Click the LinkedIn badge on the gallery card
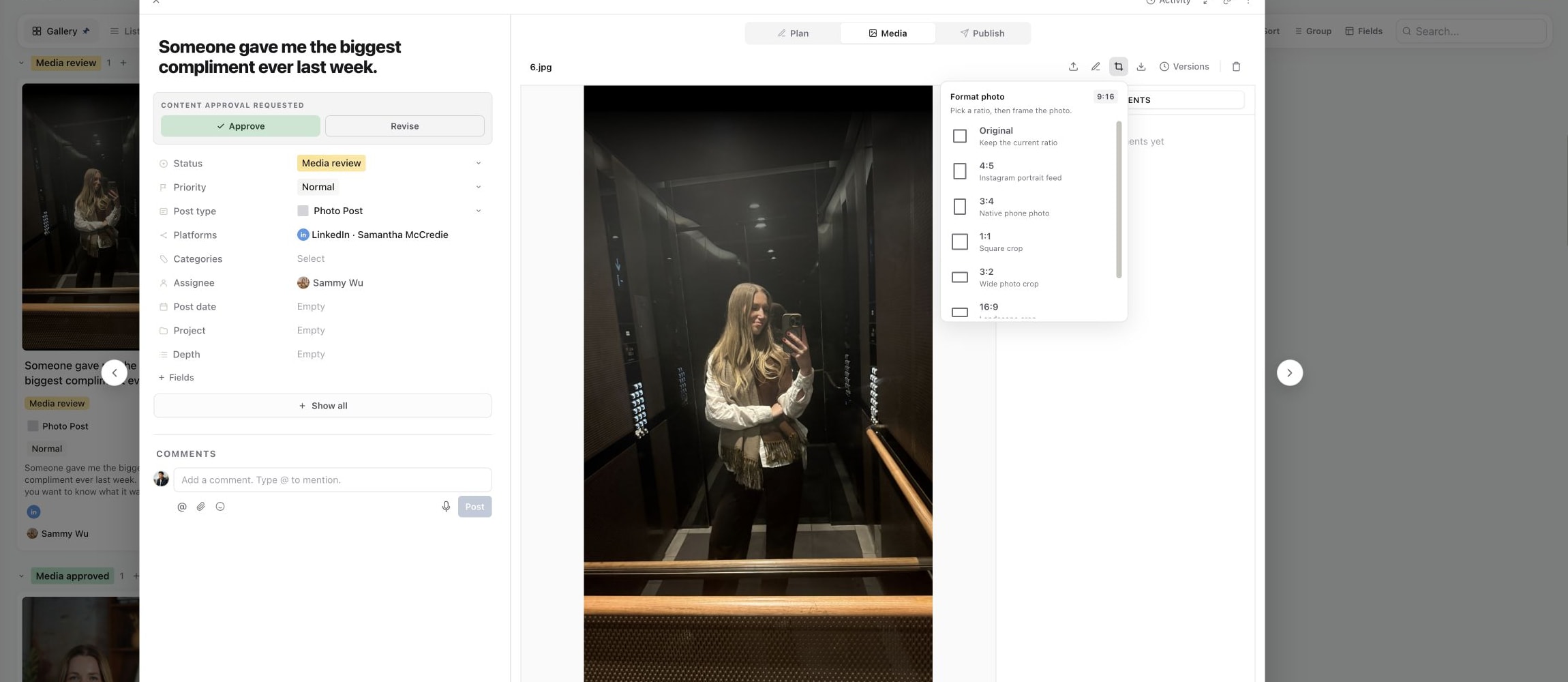This screenshot has height=682, width=1568. click(x=33, y=512)
